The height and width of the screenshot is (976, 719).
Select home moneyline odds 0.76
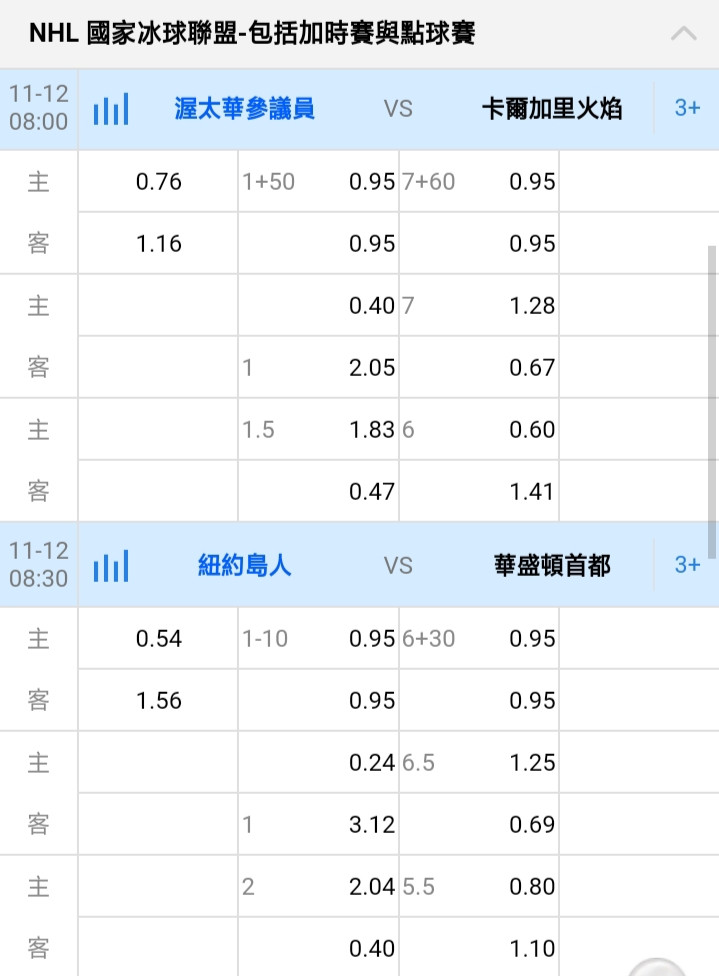[158, 182]
